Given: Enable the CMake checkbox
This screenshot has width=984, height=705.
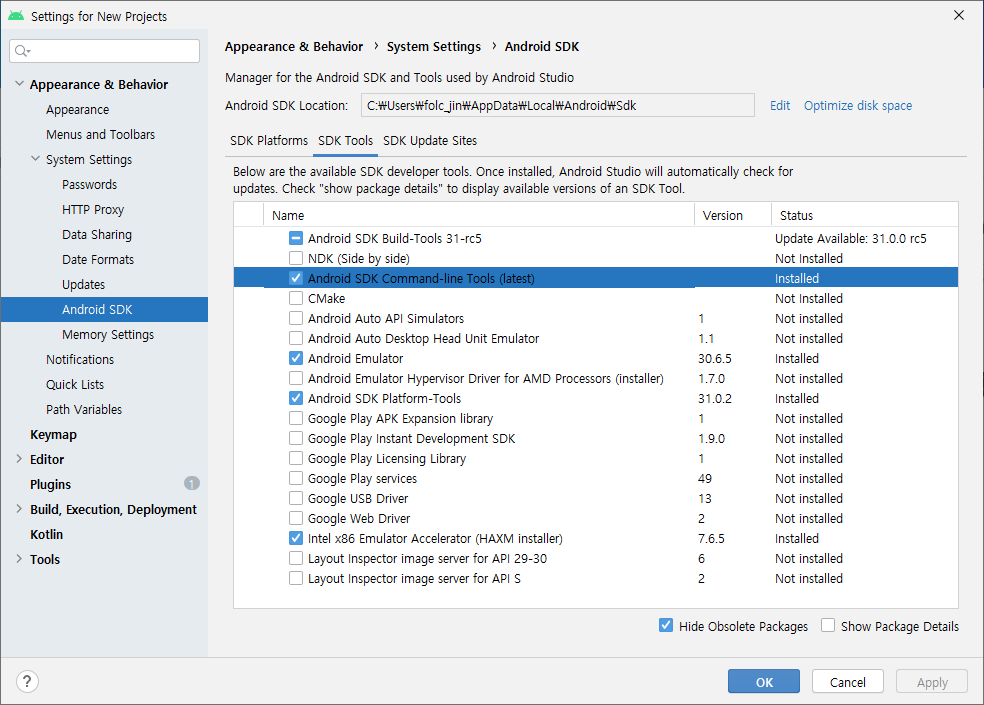Looking at the screenshot, I should 296,298.
